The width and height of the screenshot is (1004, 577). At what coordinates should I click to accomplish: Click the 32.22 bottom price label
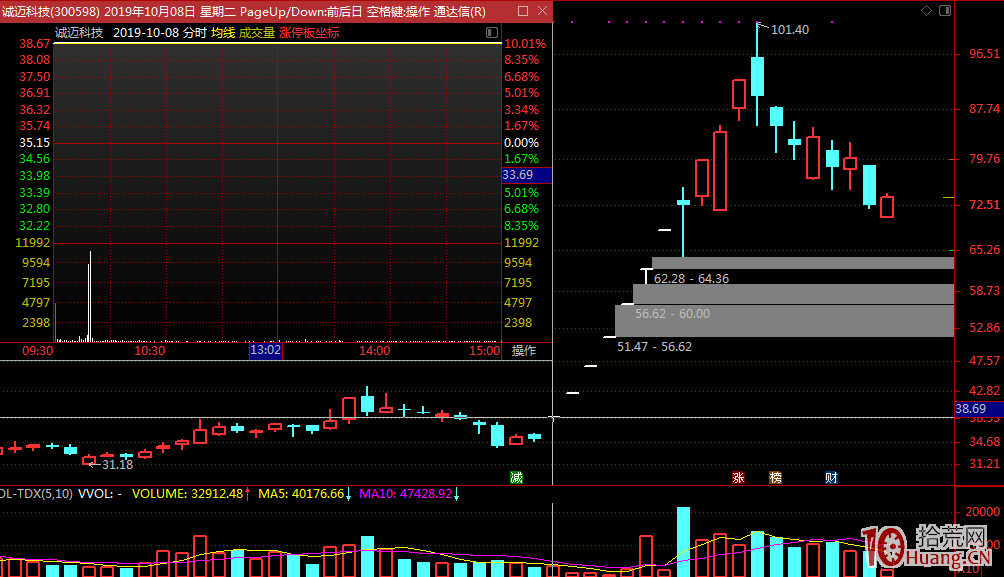tap(35, 225)
